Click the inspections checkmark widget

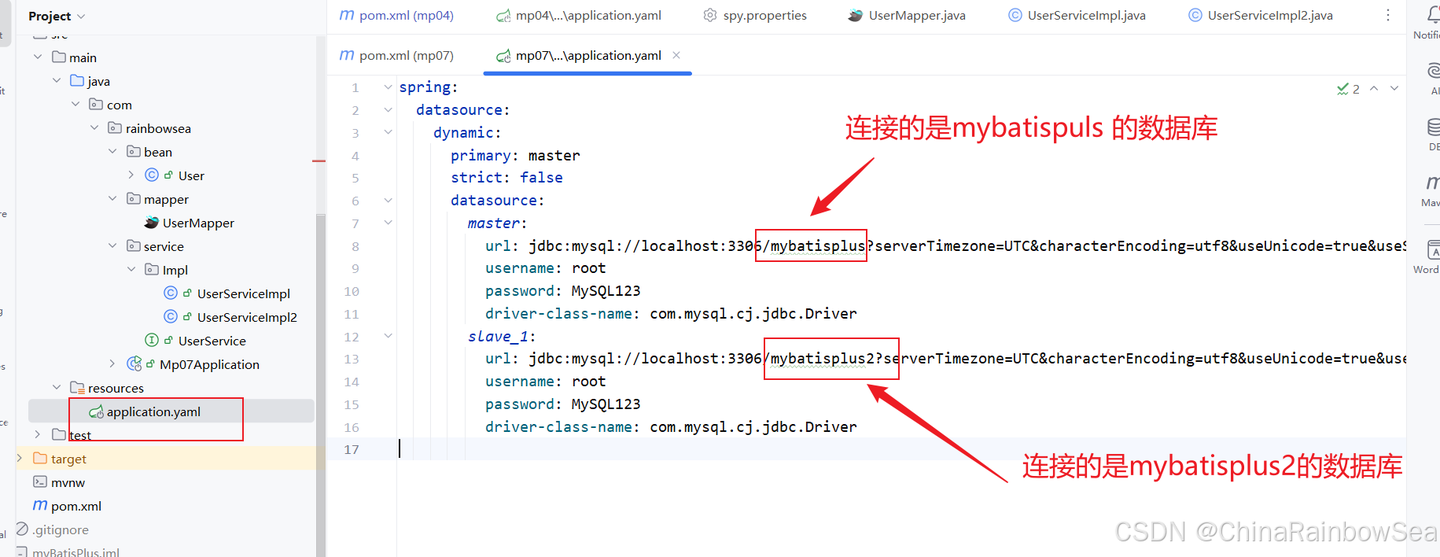point(1348,88)
